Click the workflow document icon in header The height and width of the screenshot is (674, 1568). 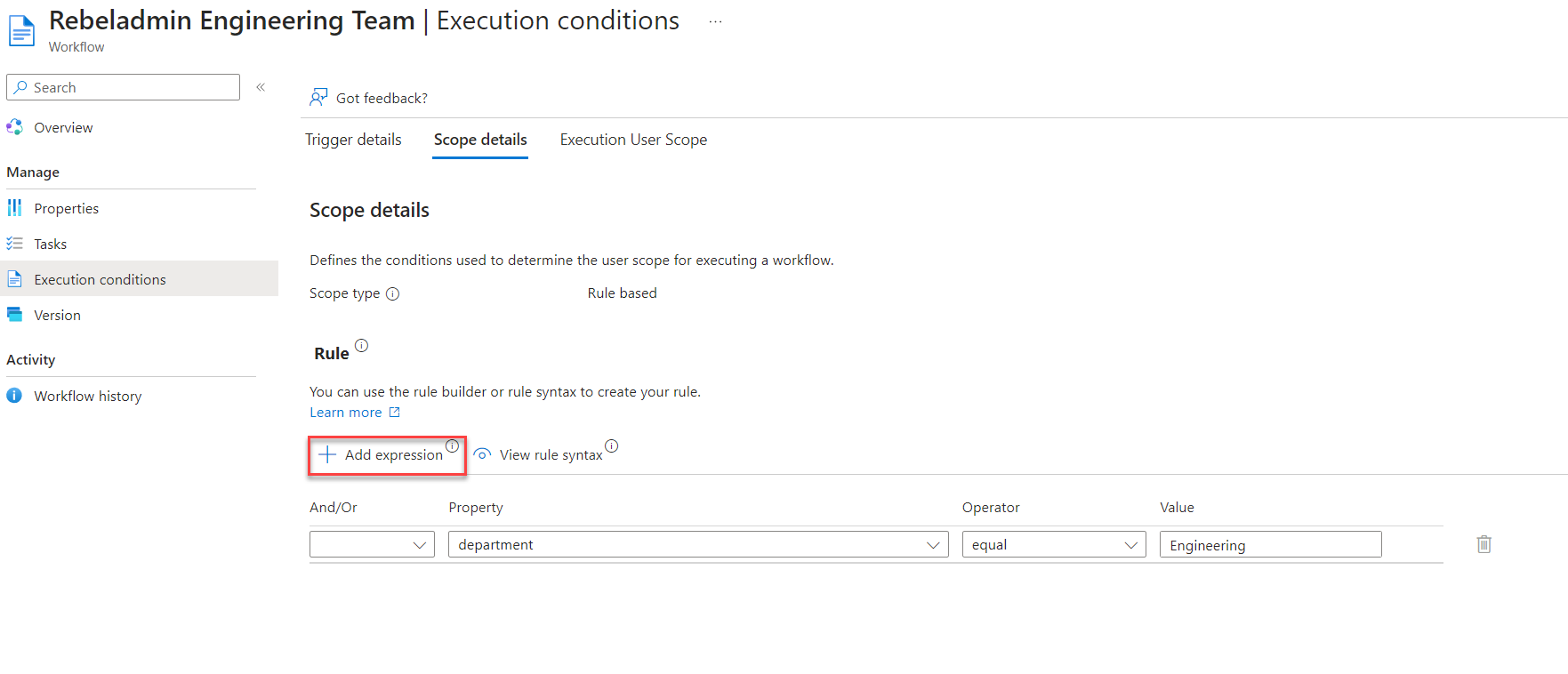(x=21, y=30)
